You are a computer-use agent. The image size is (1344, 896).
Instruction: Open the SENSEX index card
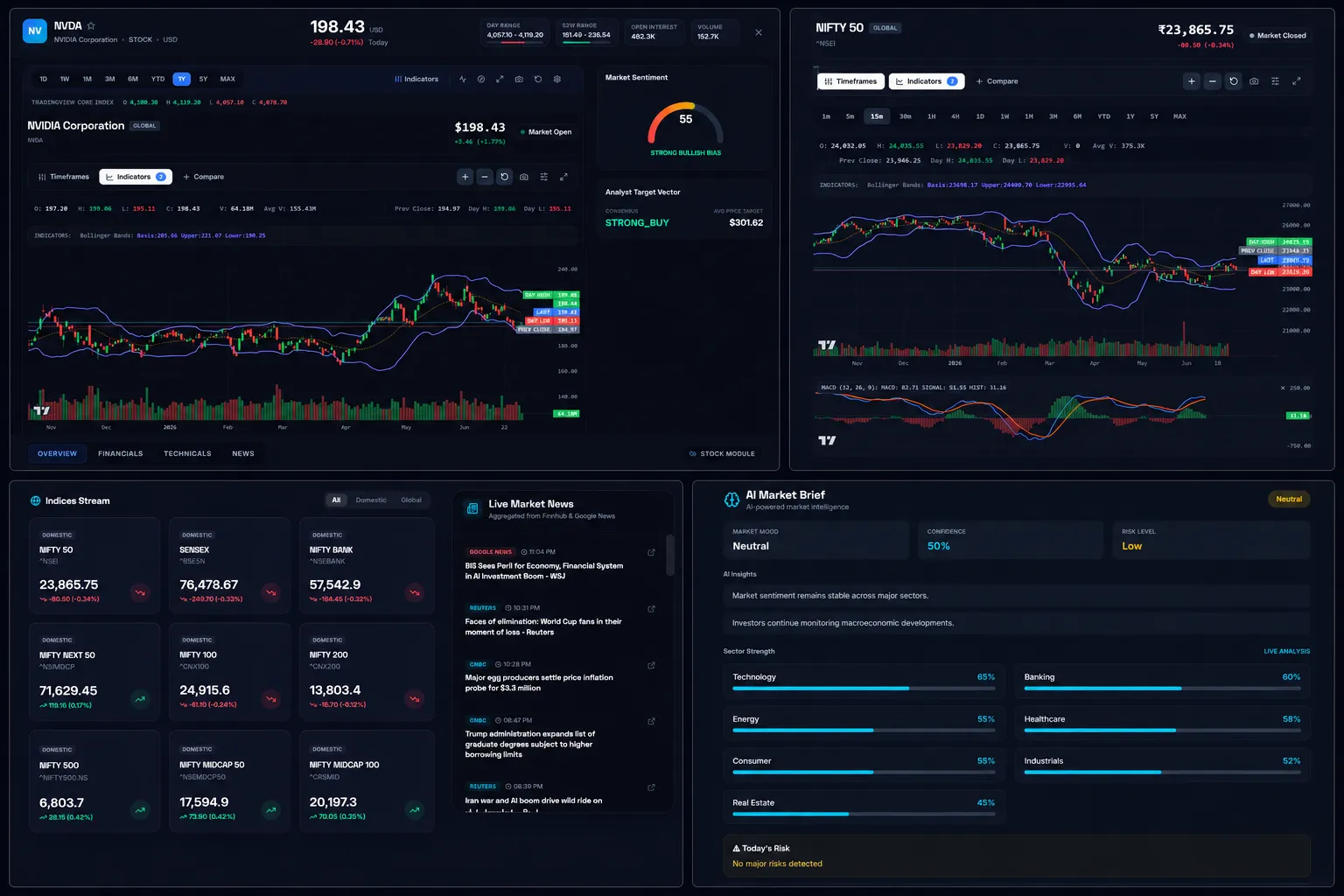point(232,565)
